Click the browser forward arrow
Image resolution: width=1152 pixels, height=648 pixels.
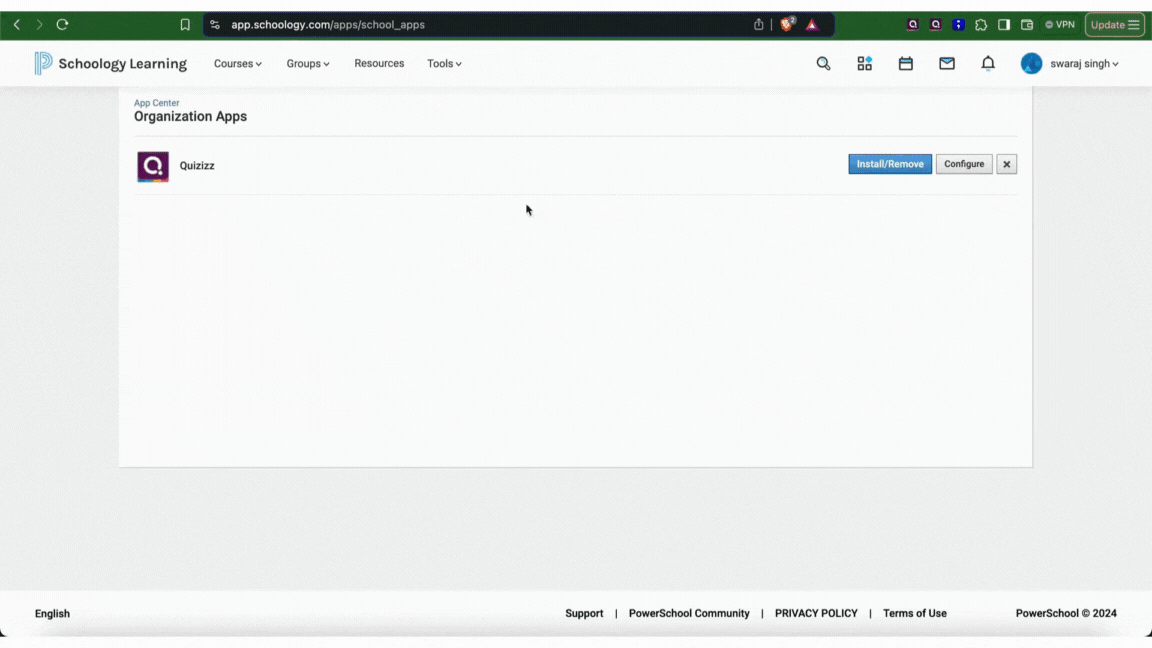[40, 24]
